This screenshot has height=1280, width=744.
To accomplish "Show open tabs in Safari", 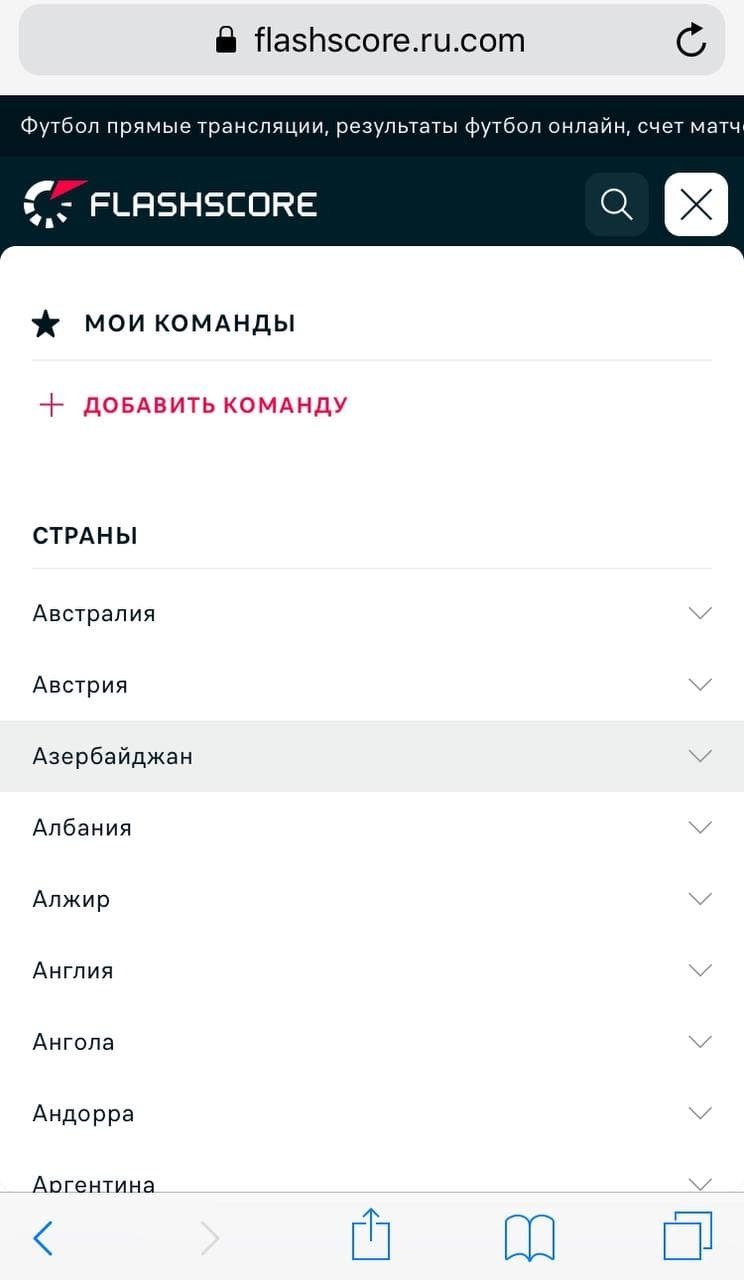I will (687, 1236).
